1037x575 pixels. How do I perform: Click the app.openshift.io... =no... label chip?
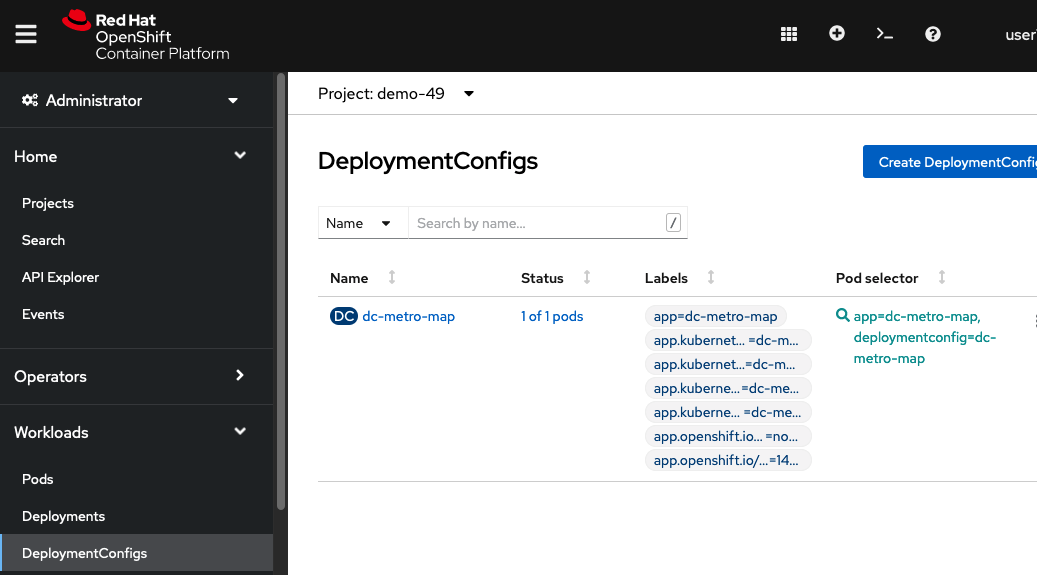[727, 436]
